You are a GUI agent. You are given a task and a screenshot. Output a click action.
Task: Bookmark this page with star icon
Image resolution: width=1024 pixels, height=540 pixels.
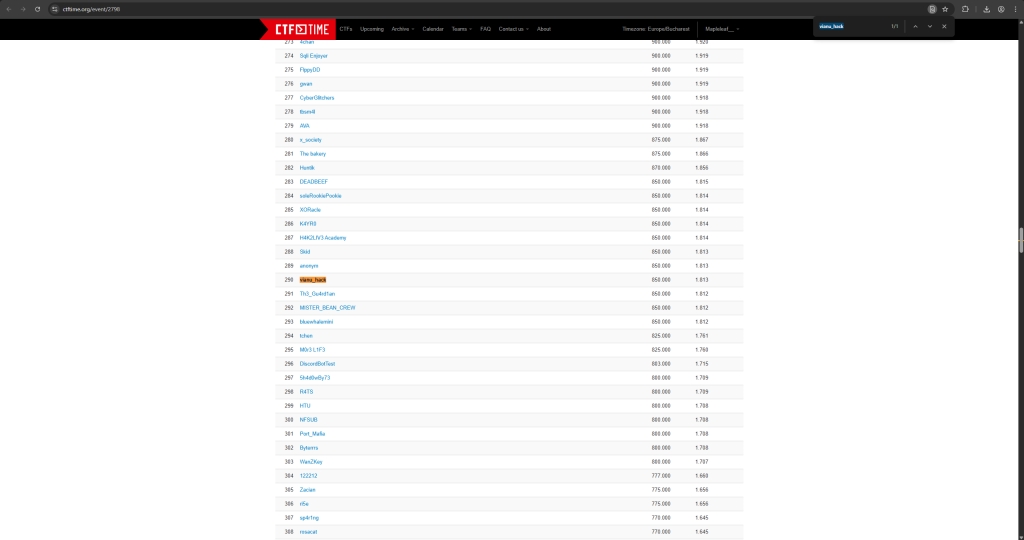945,9
